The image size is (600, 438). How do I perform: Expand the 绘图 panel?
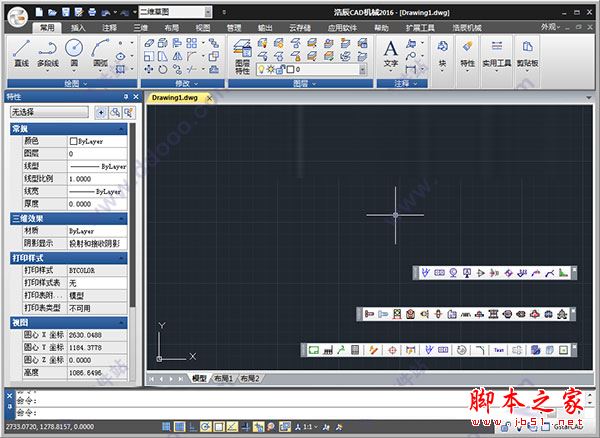coord(76,83)
